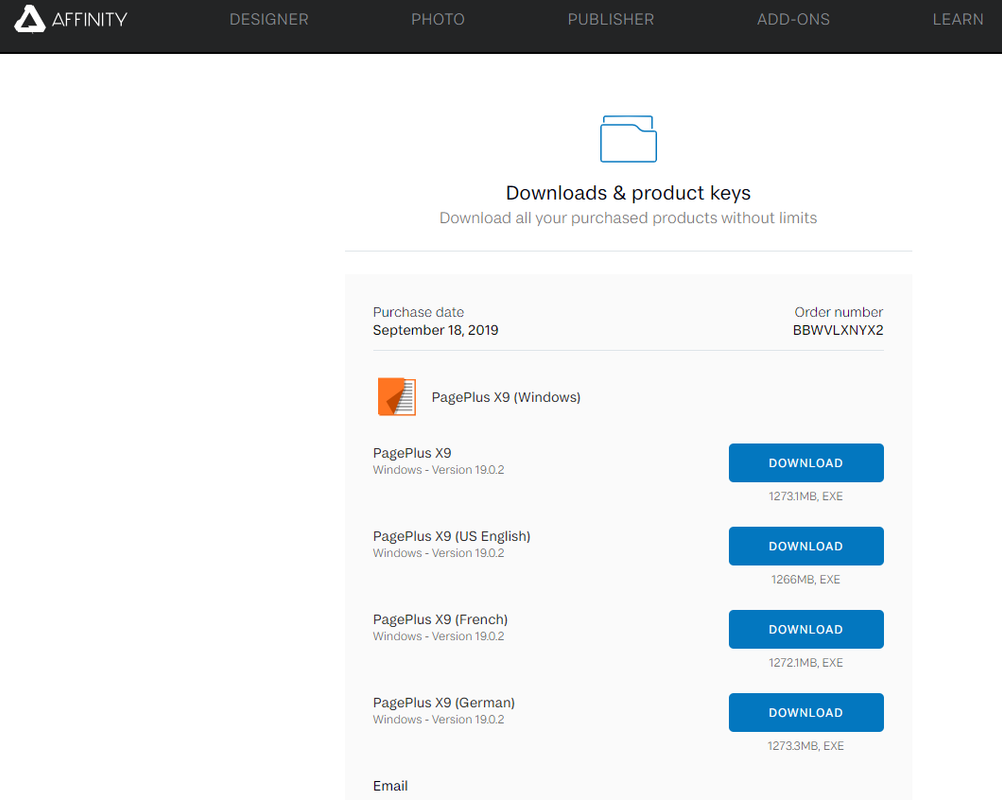
Task: Click the PagePlus X9 (German) label
Action: click(x=444, y=702)
